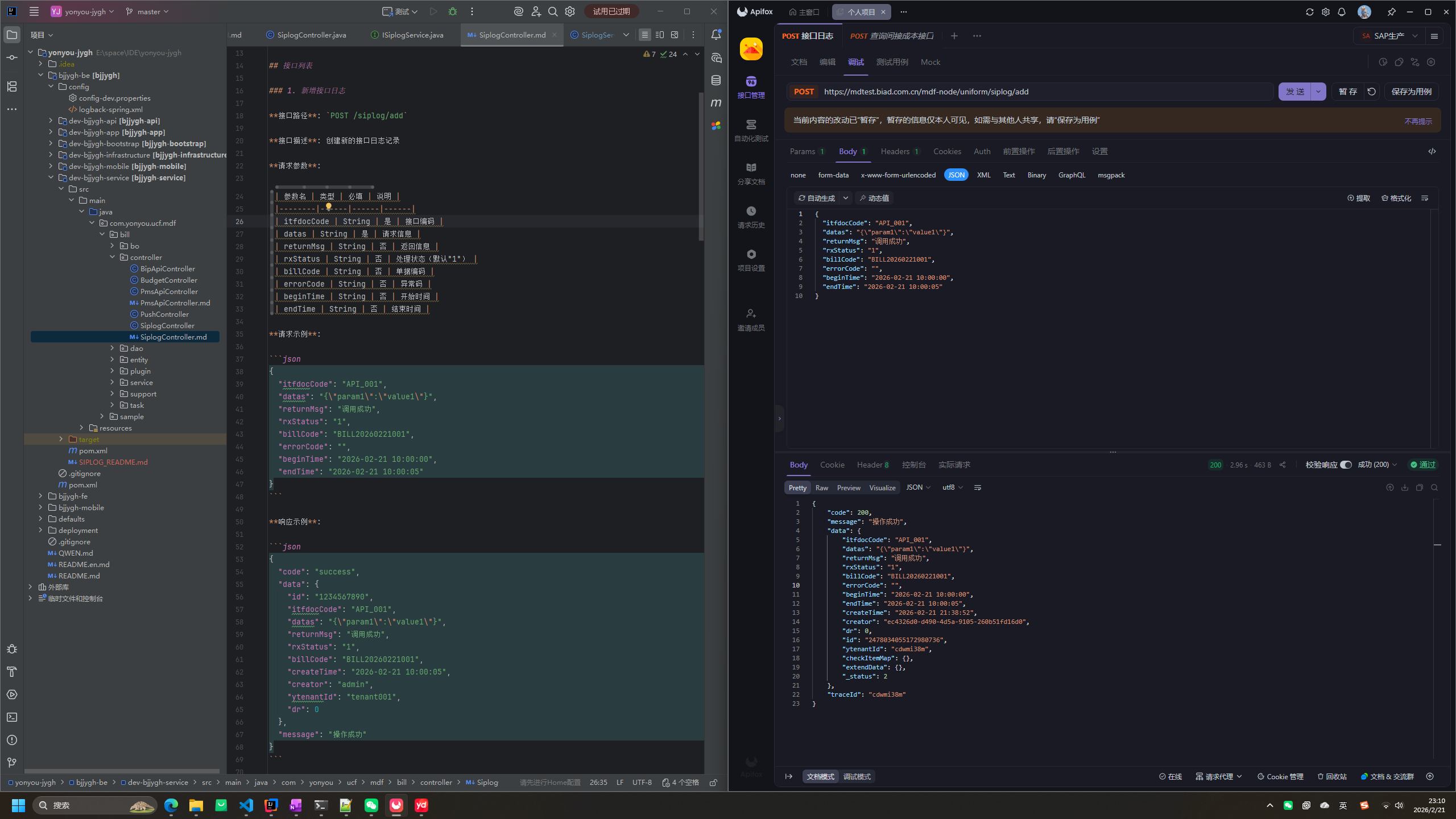1456x819 pixels.
Task: Open the Structure tool window
Action: tap(12, 86)
